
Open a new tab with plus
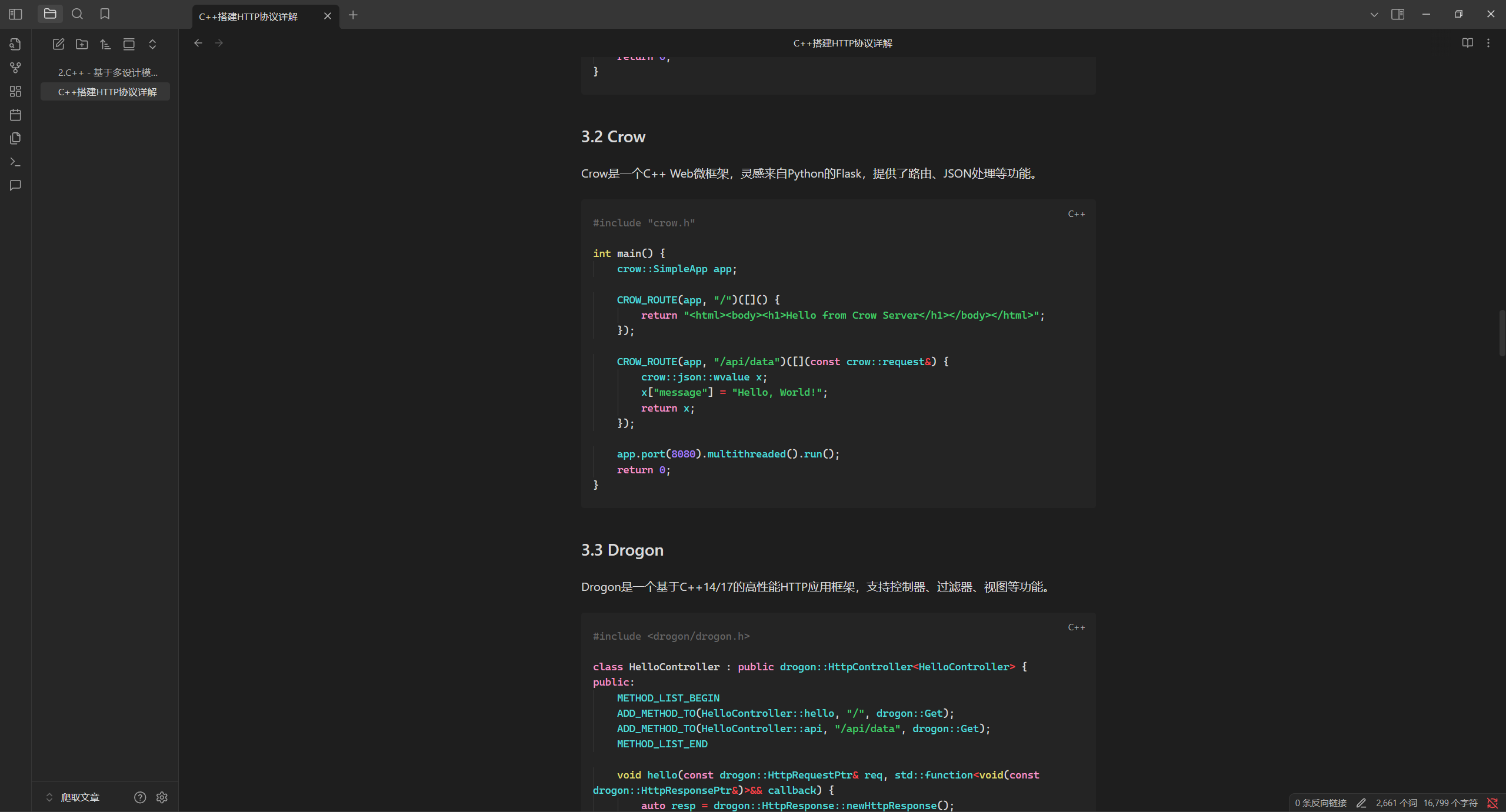(x=353, y=15)
